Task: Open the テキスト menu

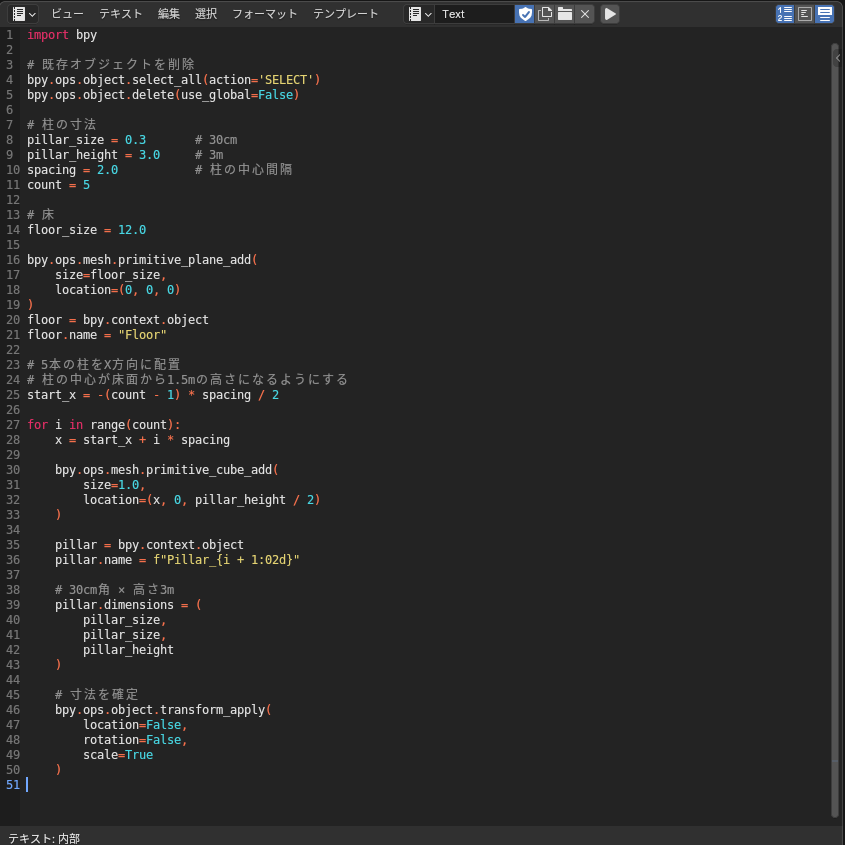Action: (x=120, y=14)
